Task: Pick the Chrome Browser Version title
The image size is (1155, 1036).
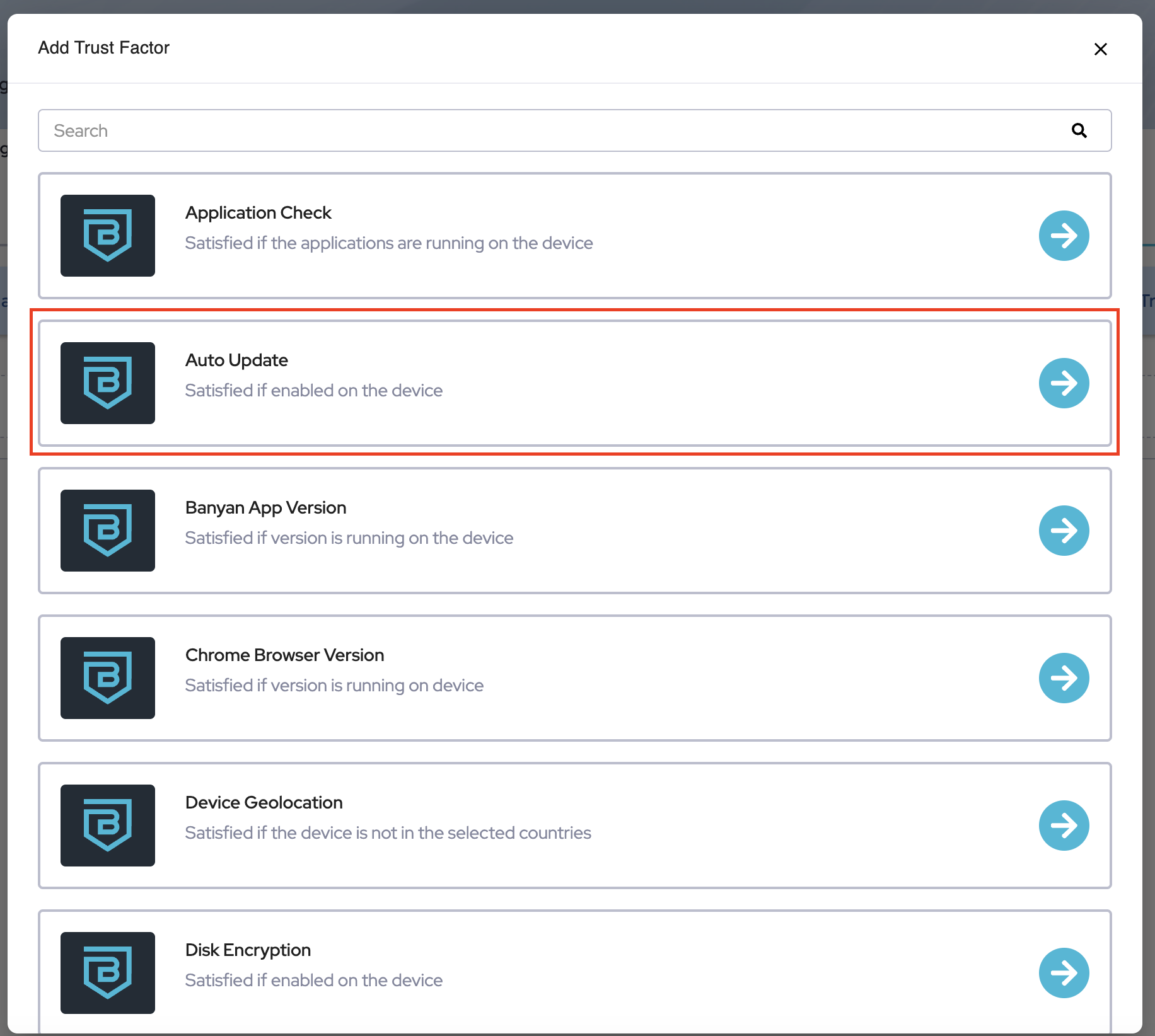Action: pos(284,655)
